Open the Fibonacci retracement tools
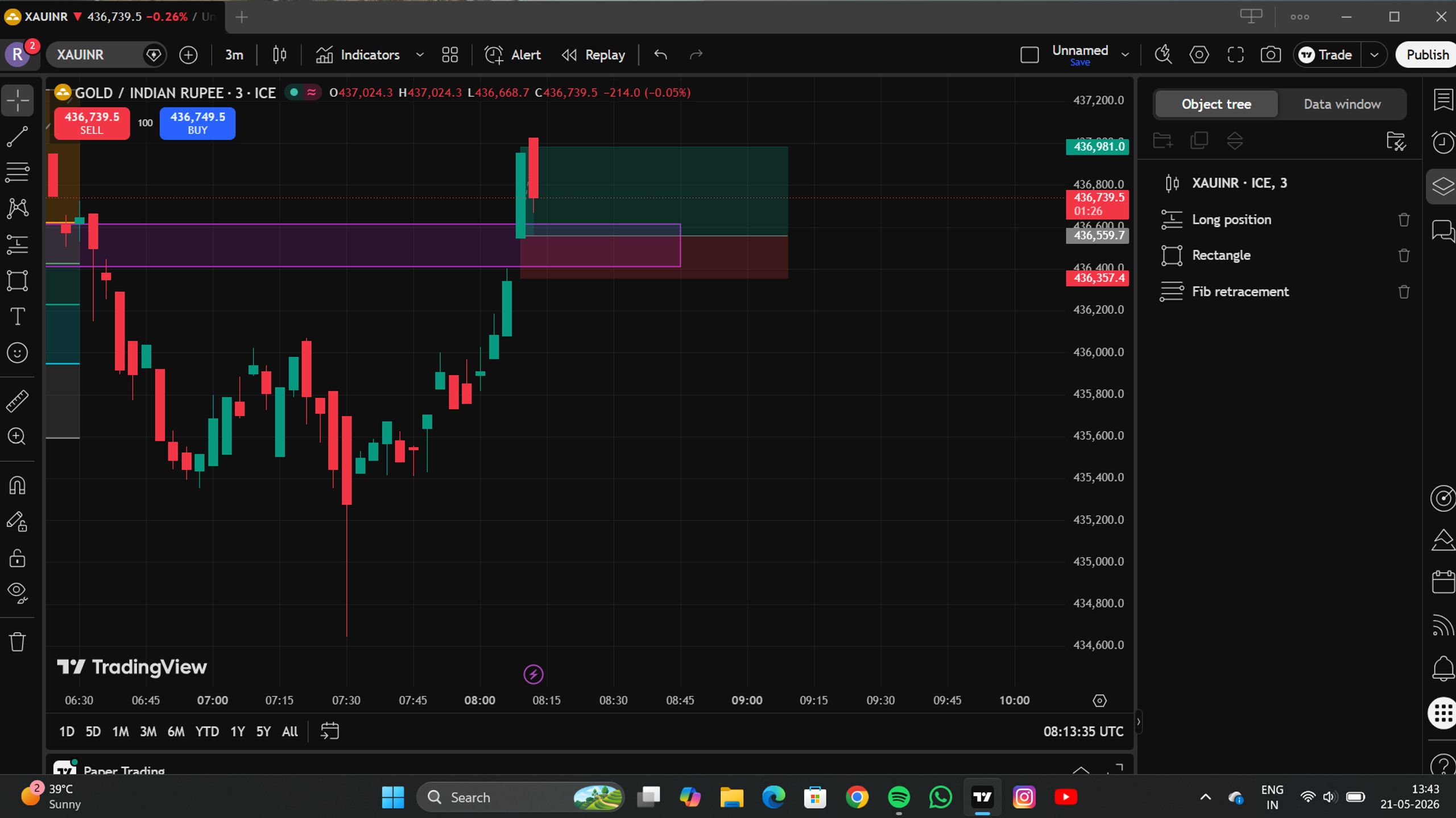Screen dimensions: 1456x818 18,172
